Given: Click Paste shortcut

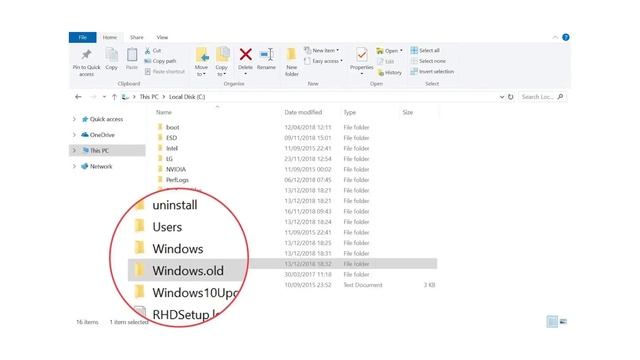Looking at the screenshot, I should point(164,71).
